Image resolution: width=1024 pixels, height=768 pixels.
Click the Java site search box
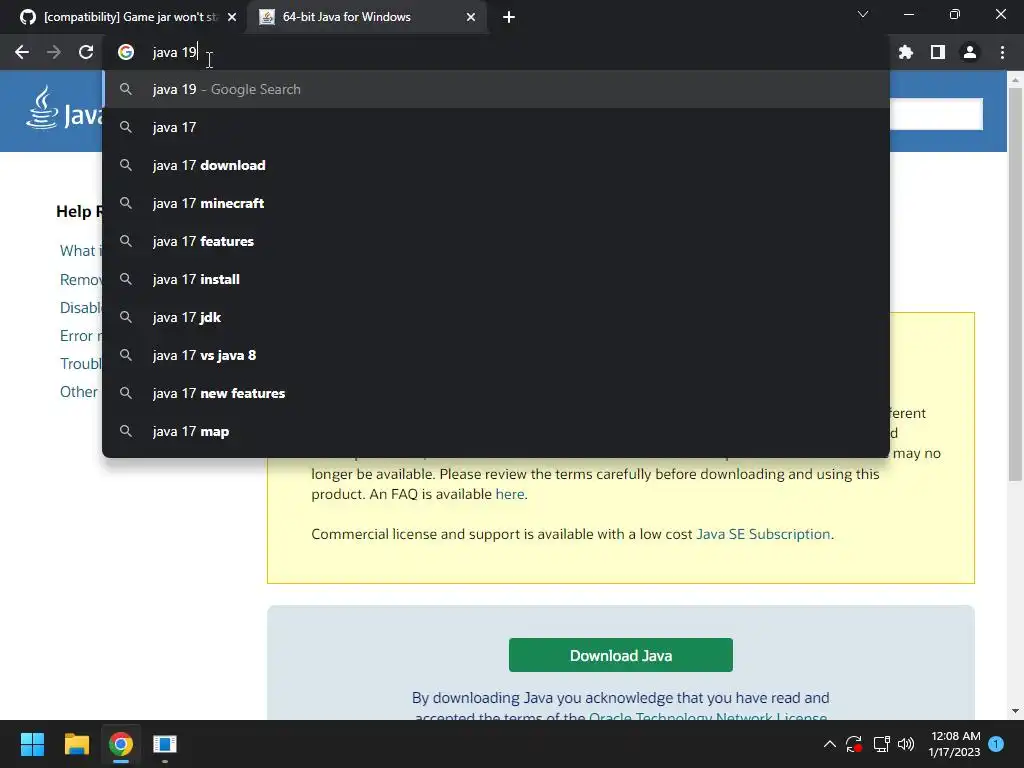(x=936, y=114)
